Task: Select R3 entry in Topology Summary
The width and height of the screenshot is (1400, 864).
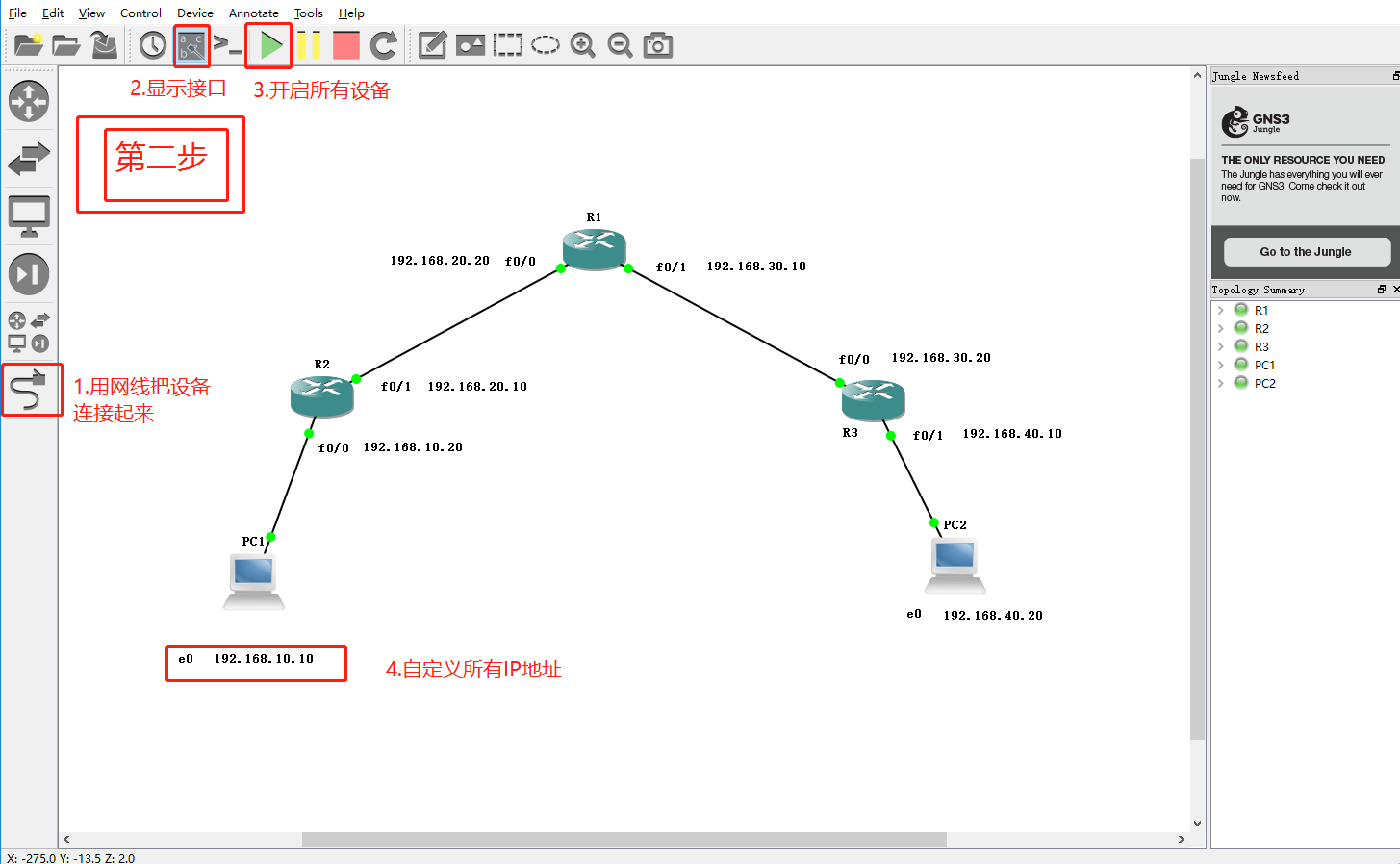Action: (x=1261, y=346)
